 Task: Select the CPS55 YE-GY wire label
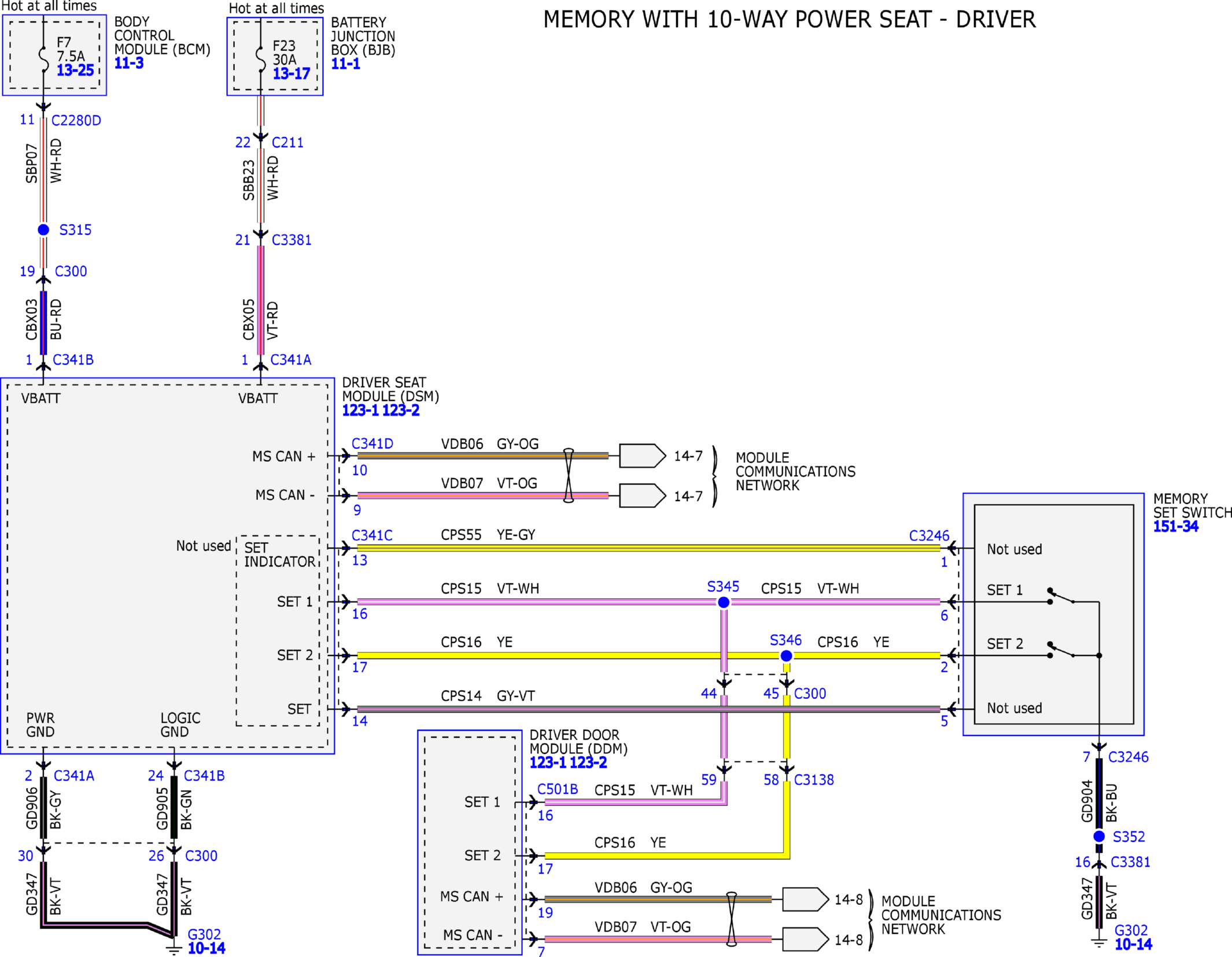point(488,535)
